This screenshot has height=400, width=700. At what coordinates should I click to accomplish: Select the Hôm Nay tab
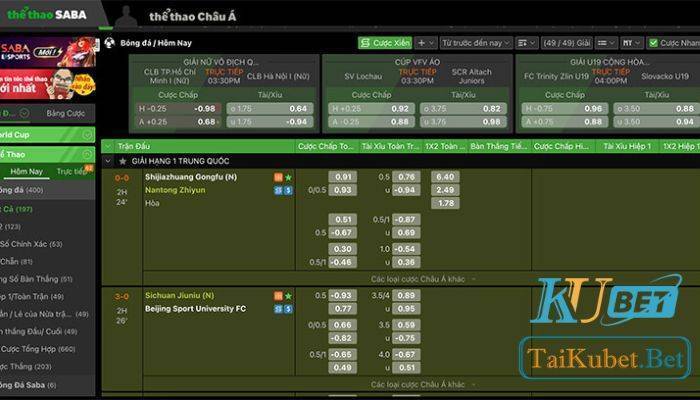tap(26, 171)
